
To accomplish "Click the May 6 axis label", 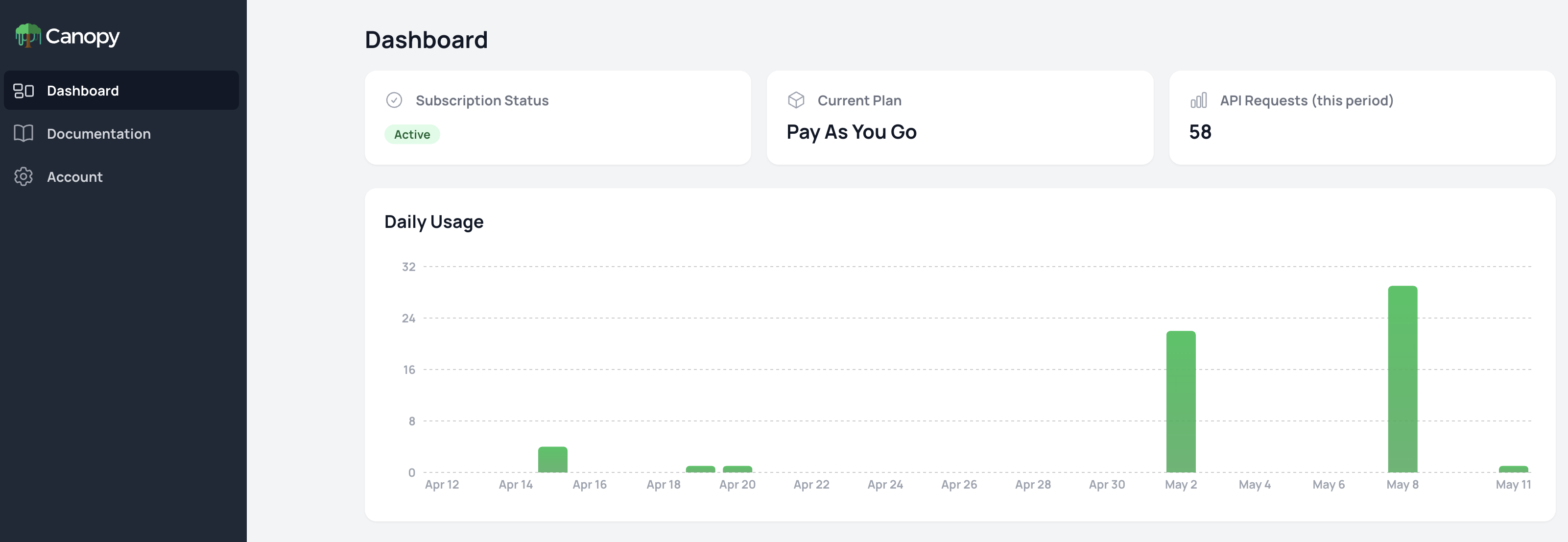I will click(x=1328, y=485).
